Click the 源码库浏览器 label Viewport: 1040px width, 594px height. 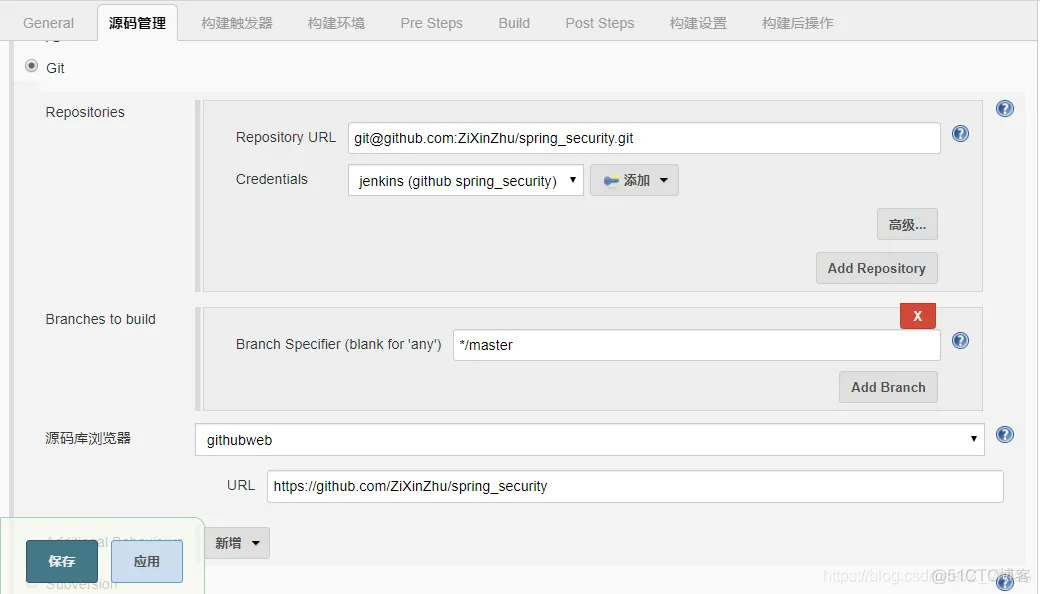88,438
